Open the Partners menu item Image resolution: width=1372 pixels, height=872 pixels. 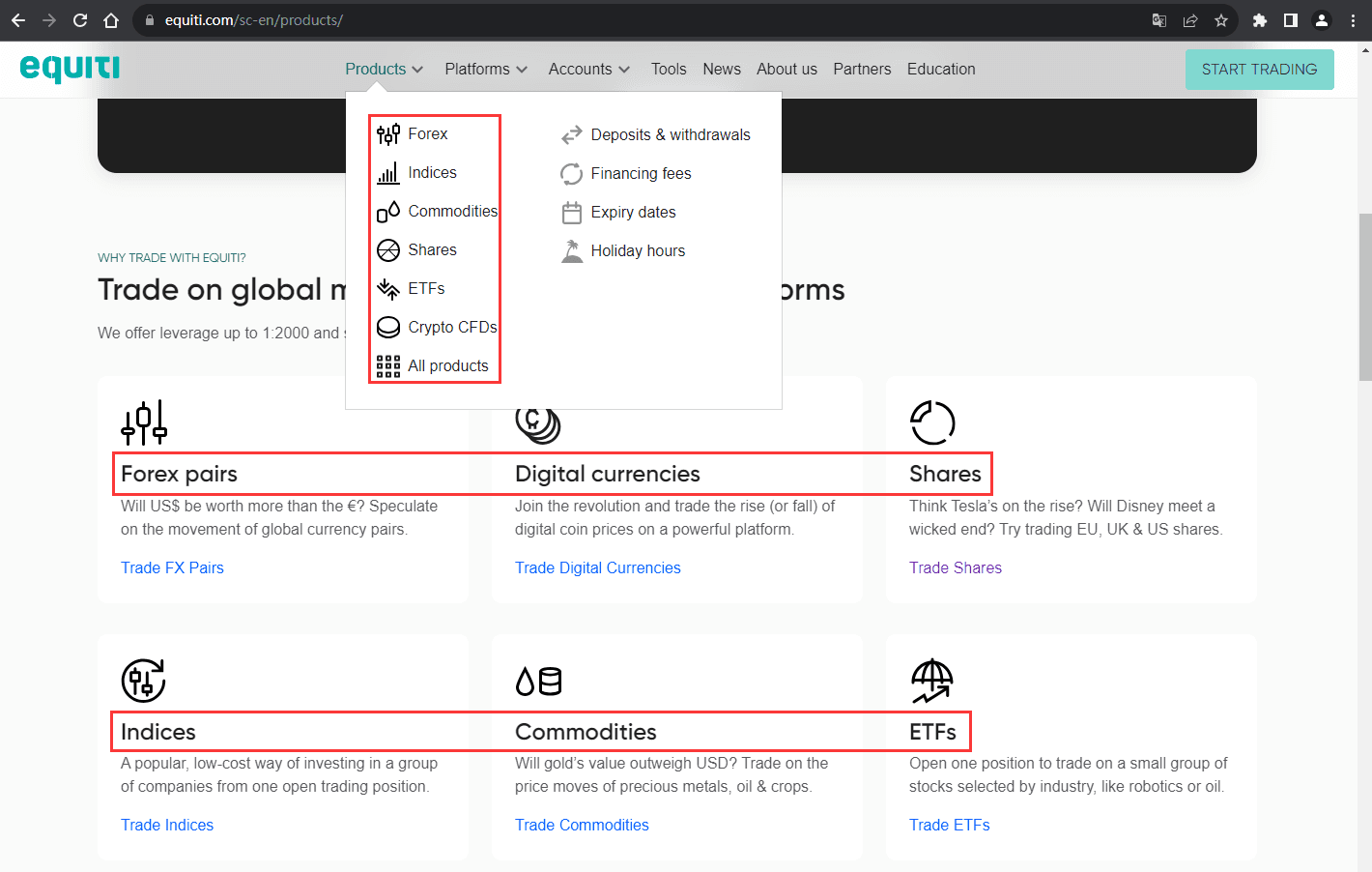click(x=862, y=70)
